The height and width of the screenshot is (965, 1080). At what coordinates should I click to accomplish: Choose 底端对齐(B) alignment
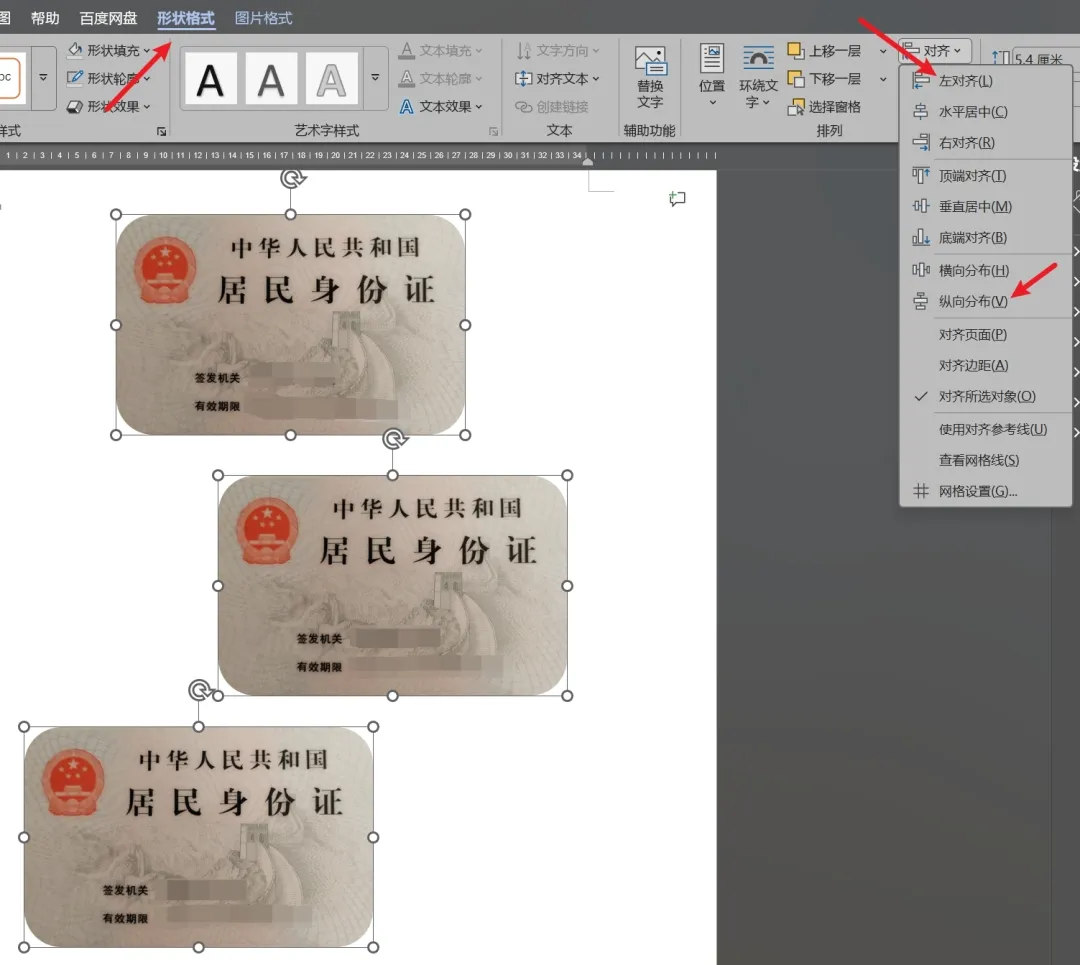pos(986,238)
